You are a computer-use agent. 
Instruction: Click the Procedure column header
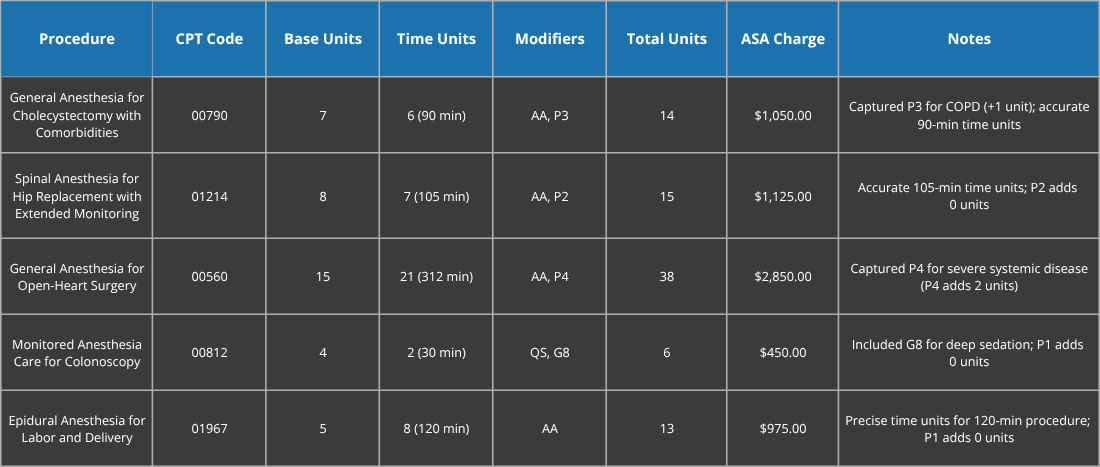[77, 39]
